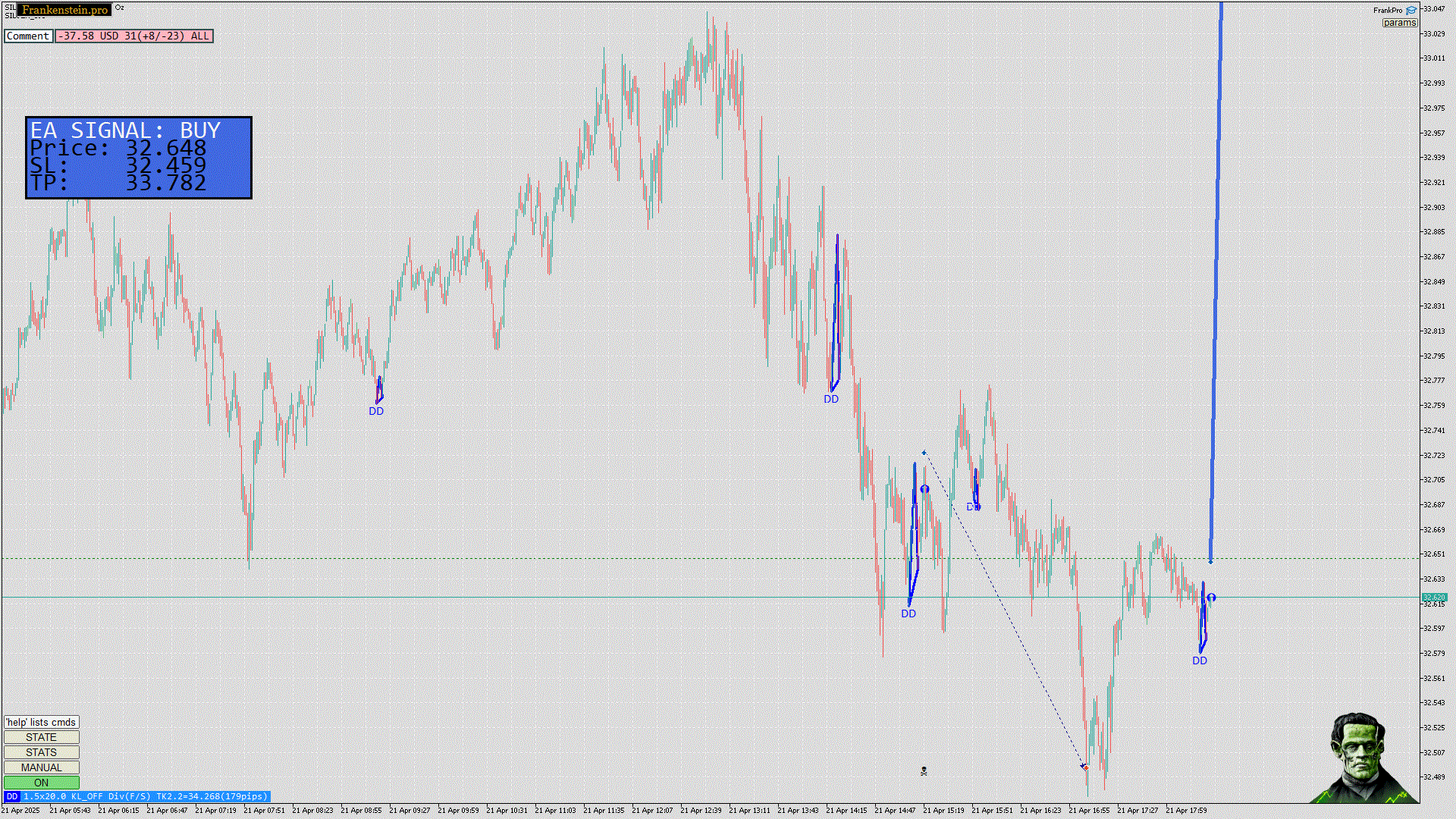Click the DD marker near 14:15
Image resolution: width=1456 pixels, height=819 pixels.
click(831, 399)
